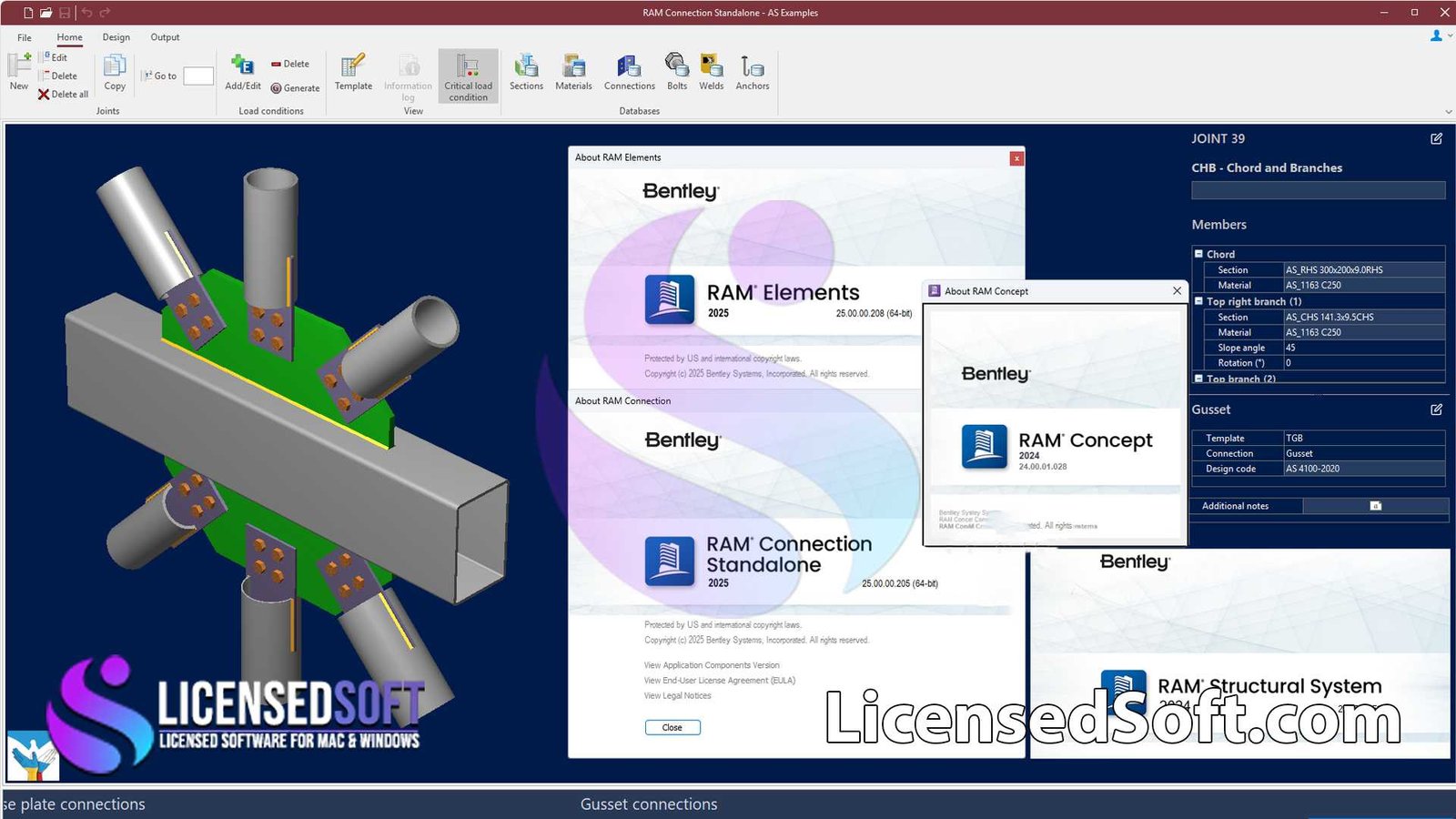Toggle the Critical load condition view

468,76
